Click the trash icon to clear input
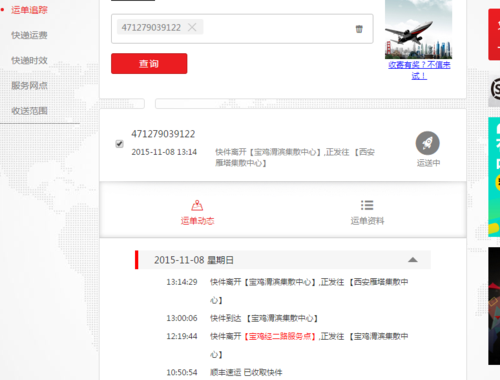Viewport: 500px width, 380px height. (x=359, y=29)
